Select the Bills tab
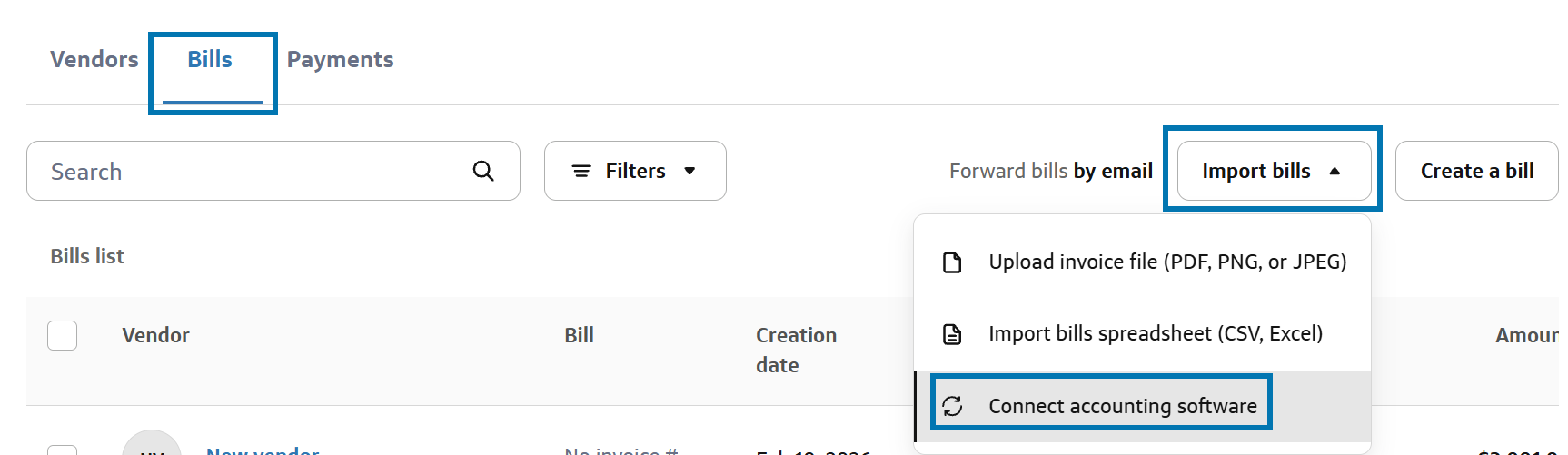Image resolution: width=1568 pixels, height=455 pixels. tap(210, 60)
